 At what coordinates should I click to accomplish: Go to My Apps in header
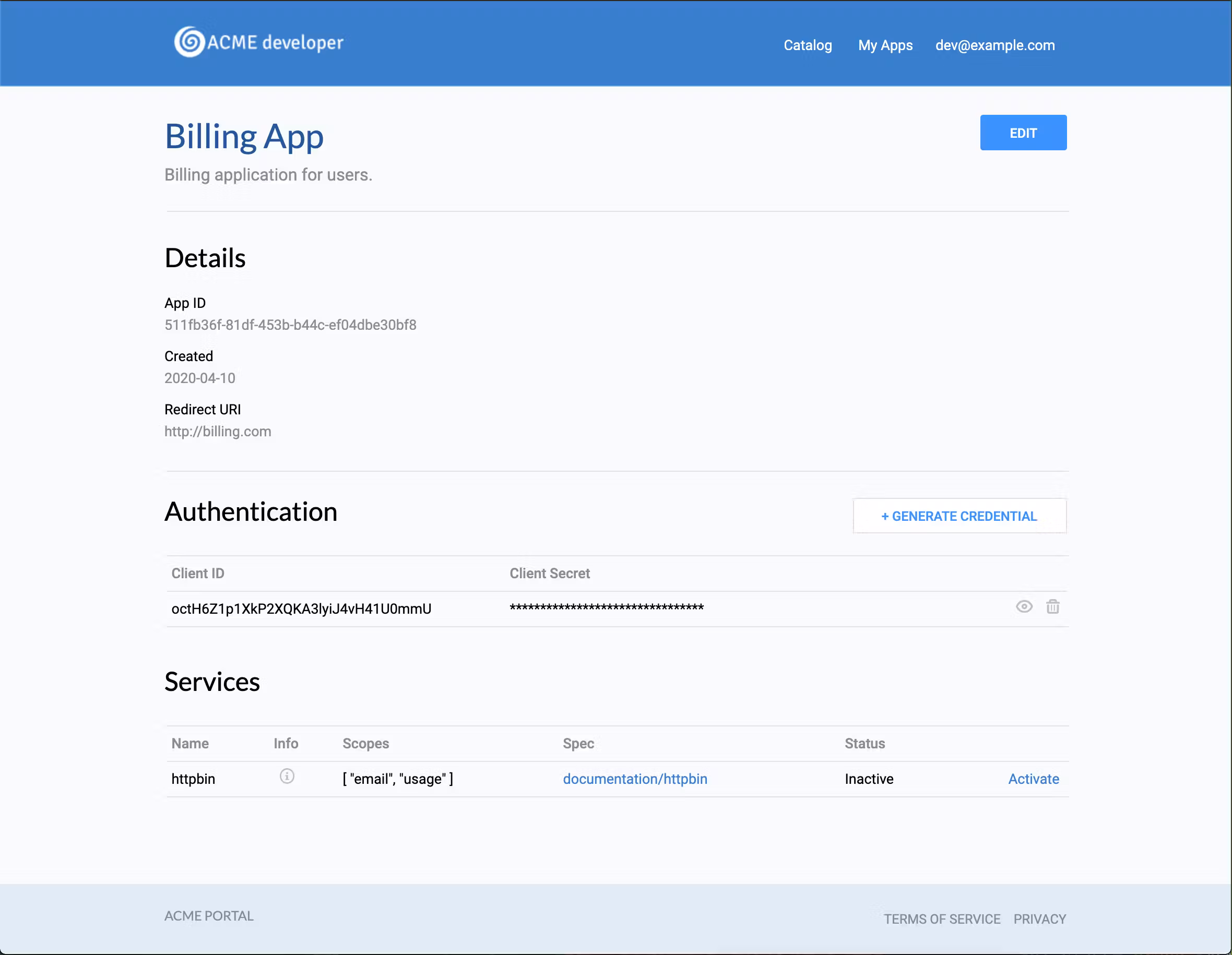point(885,45)
